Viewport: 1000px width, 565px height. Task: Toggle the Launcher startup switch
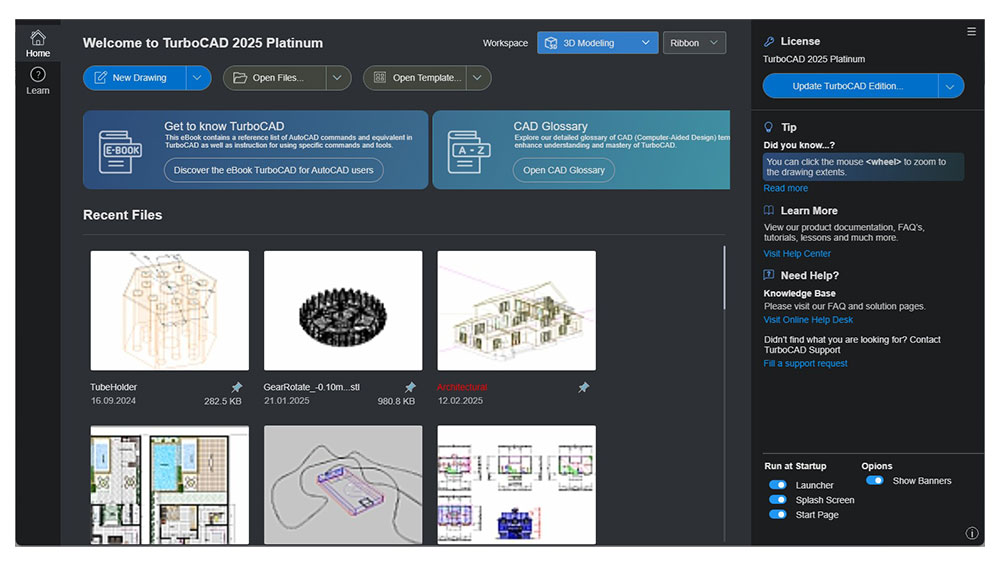pos(777,485)
